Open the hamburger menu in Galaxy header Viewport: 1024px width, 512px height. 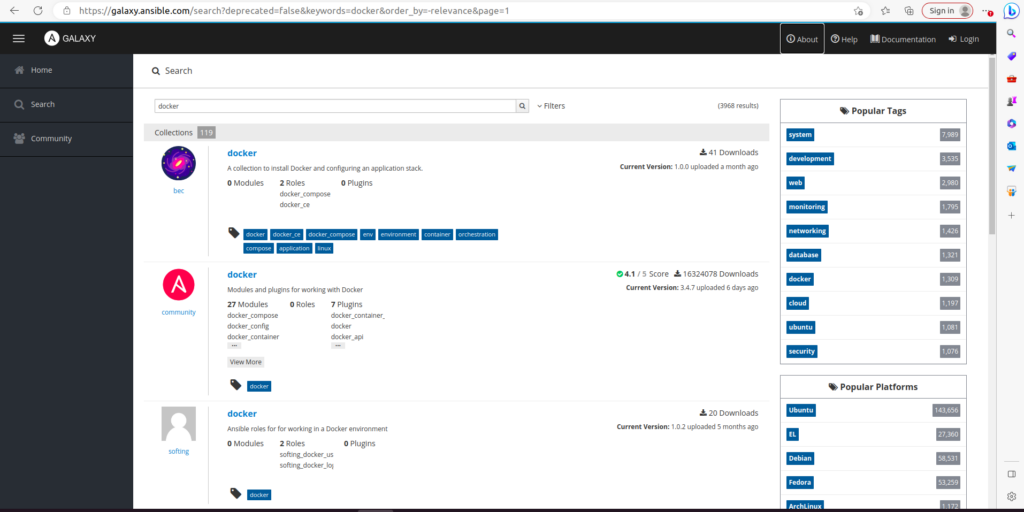click(18, 38)
